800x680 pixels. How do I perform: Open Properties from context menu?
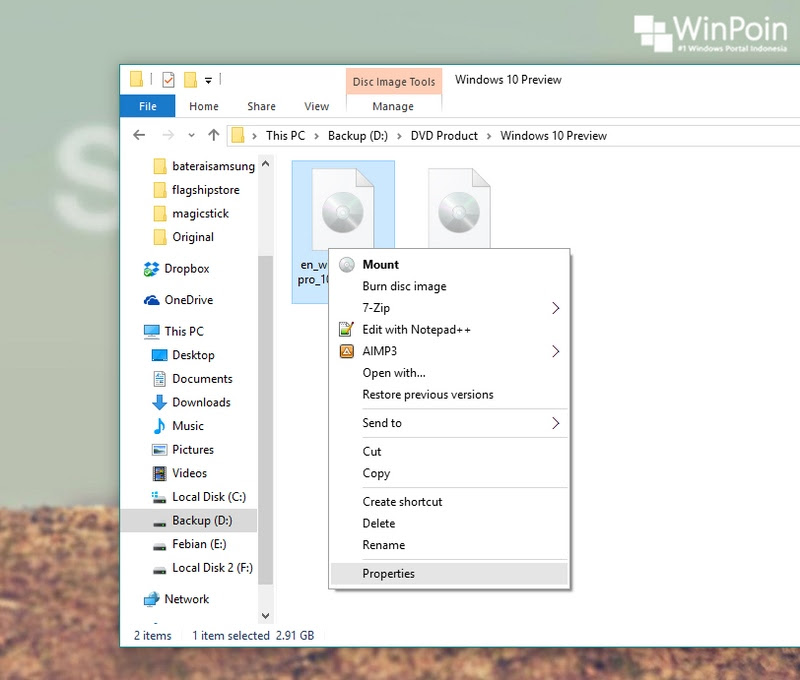449,574
